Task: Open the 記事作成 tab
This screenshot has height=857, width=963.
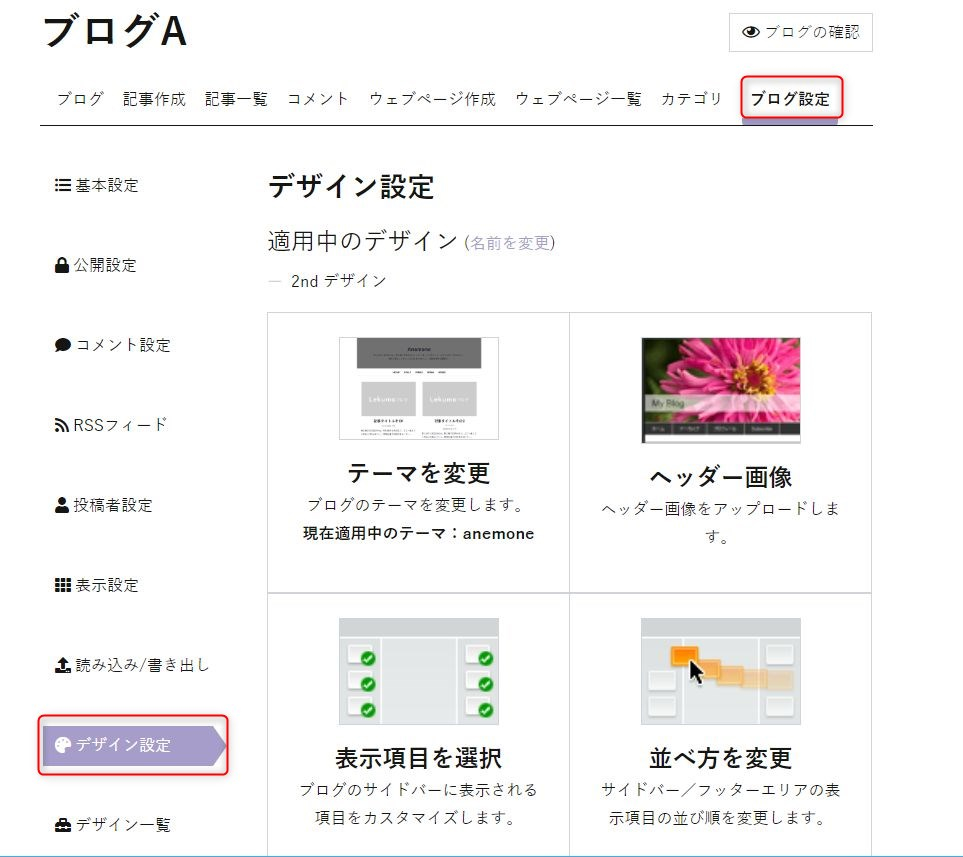Action: [x=154, y=99]
